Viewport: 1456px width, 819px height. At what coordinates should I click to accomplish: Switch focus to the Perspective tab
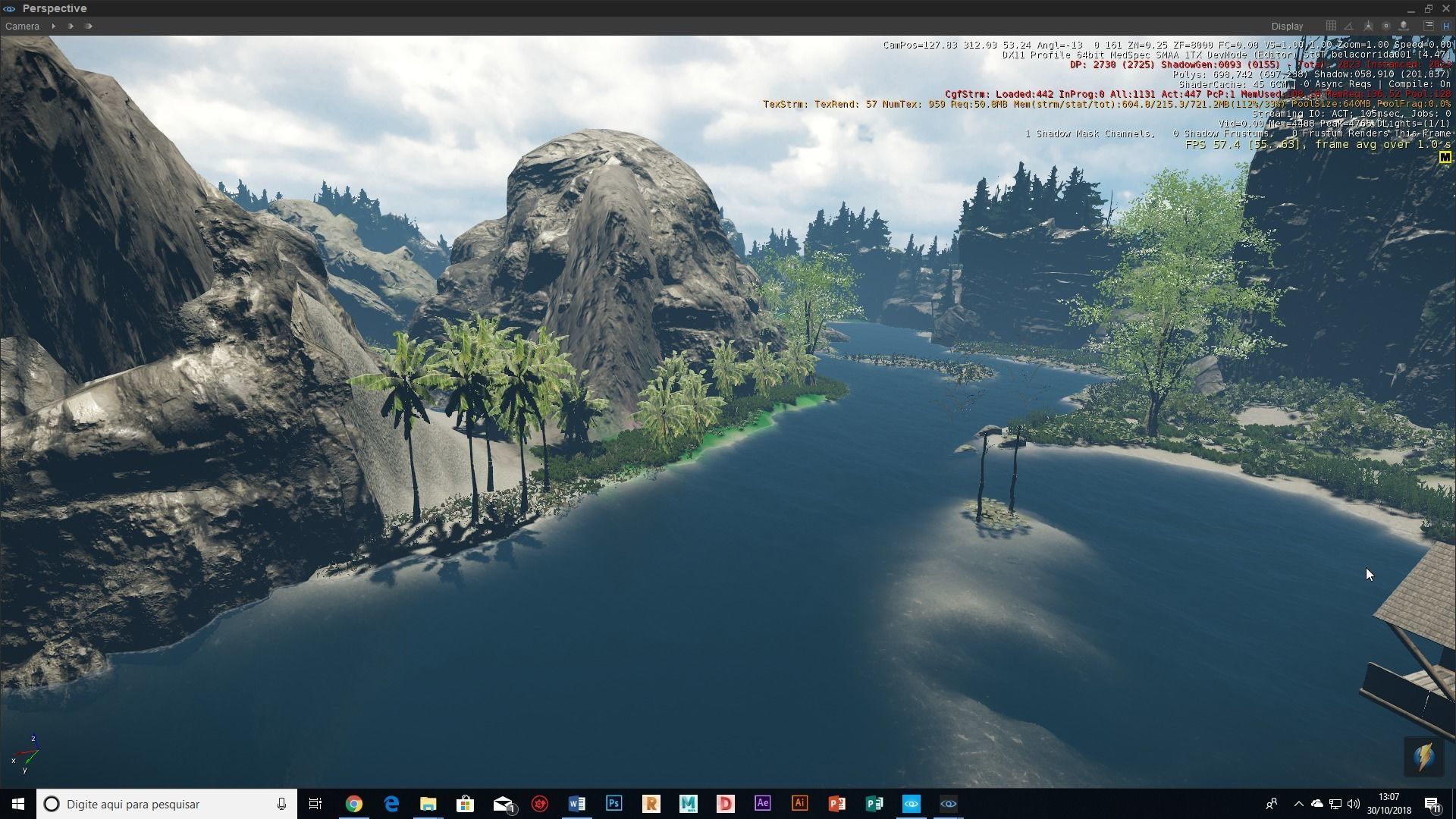54,8
